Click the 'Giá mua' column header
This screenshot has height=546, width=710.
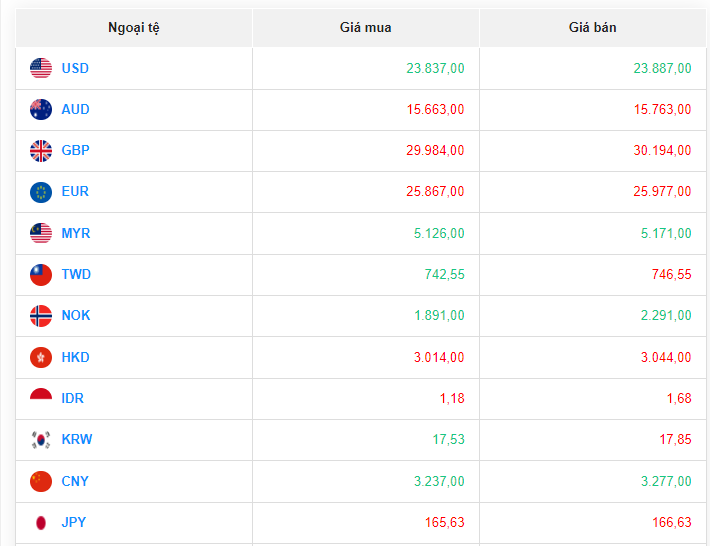point(365,27)
